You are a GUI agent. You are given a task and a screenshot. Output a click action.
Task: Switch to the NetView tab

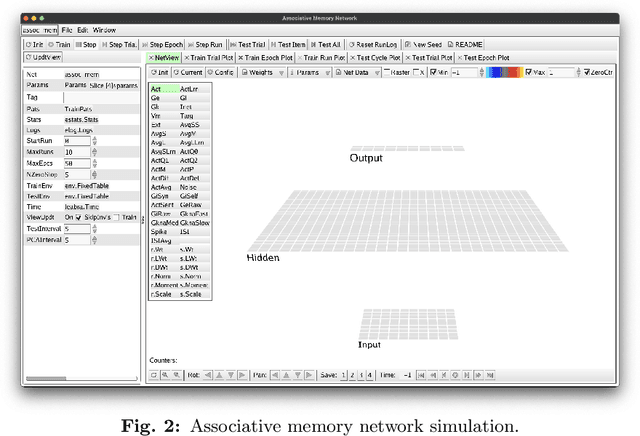tap(163, 58)
